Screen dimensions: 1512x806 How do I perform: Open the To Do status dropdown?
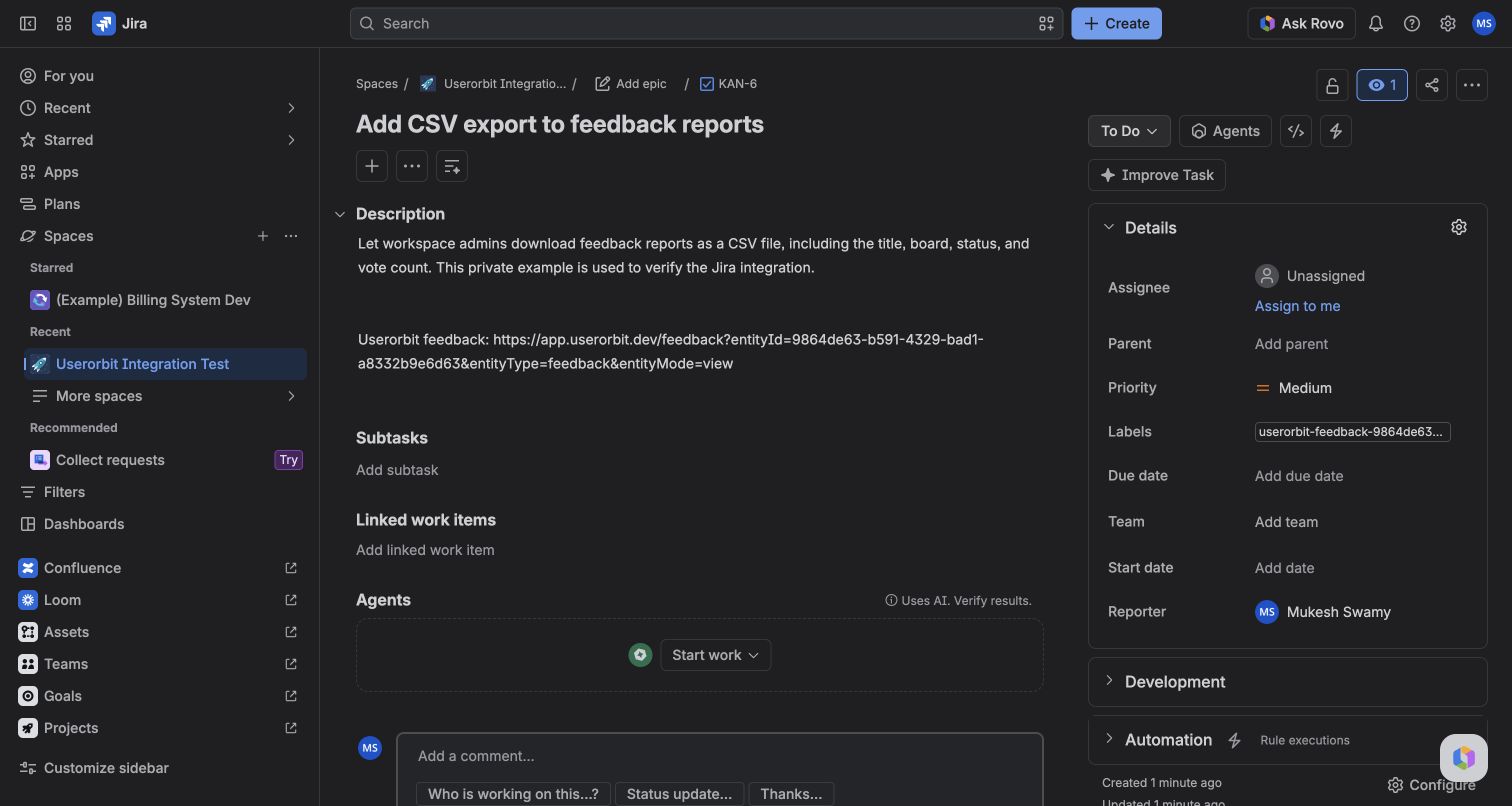click(x=1129, y=131)
